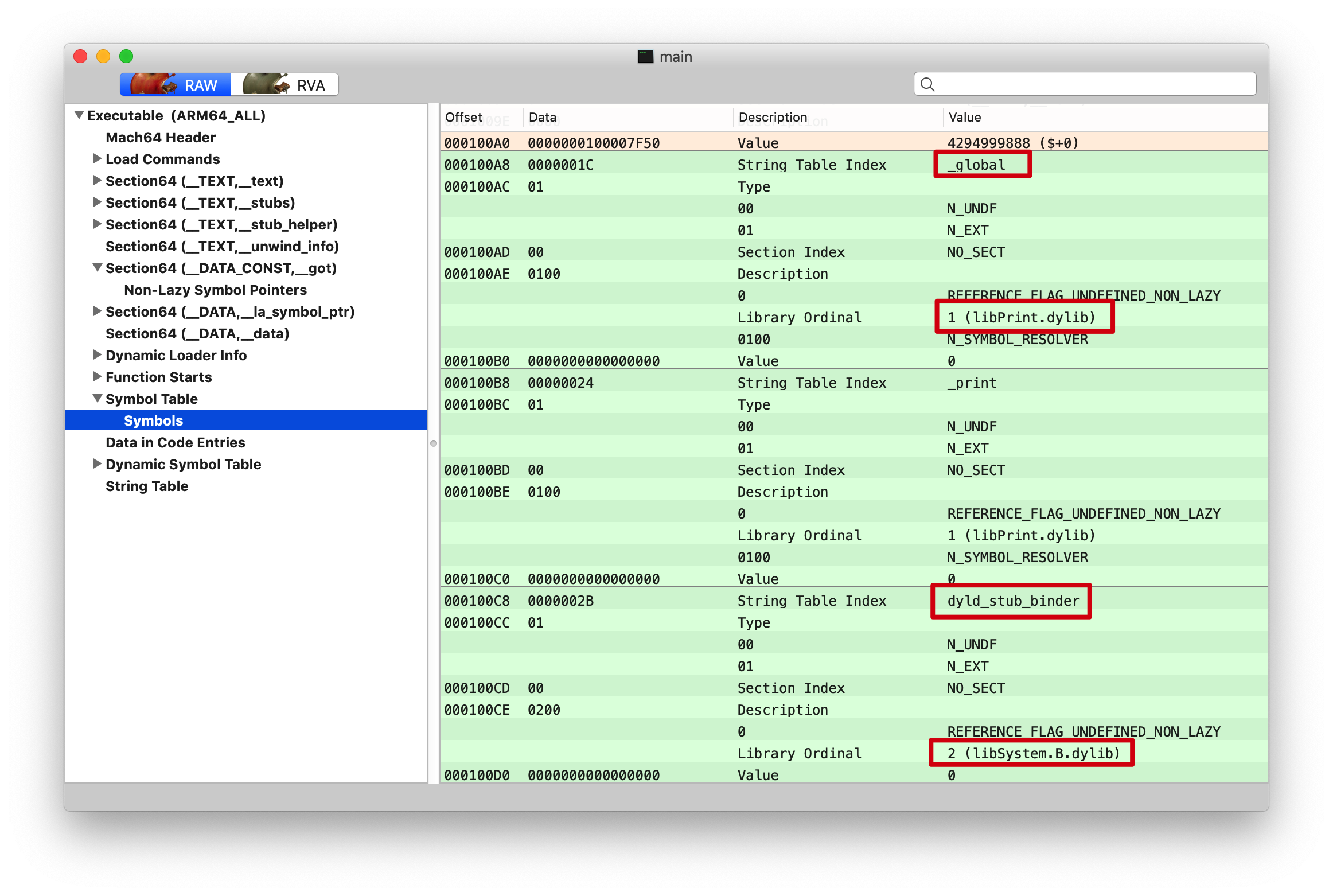This screenshot has height=896, width=1333.
Task: Minimize the main window
Action: click(x=103, y=56)
